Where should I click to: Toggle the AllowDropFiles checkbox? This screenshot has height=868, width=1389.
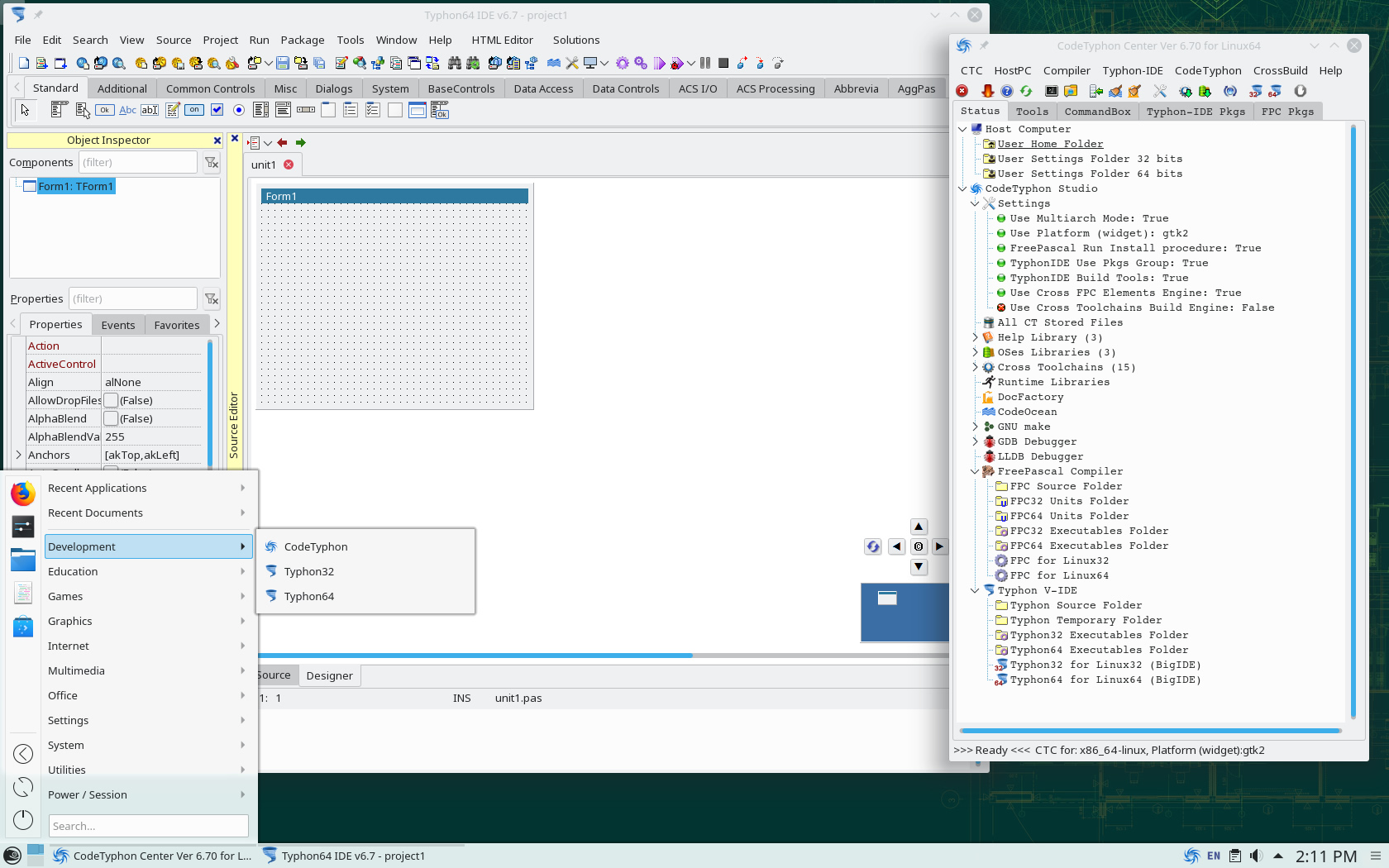click(x=111, y=400)
